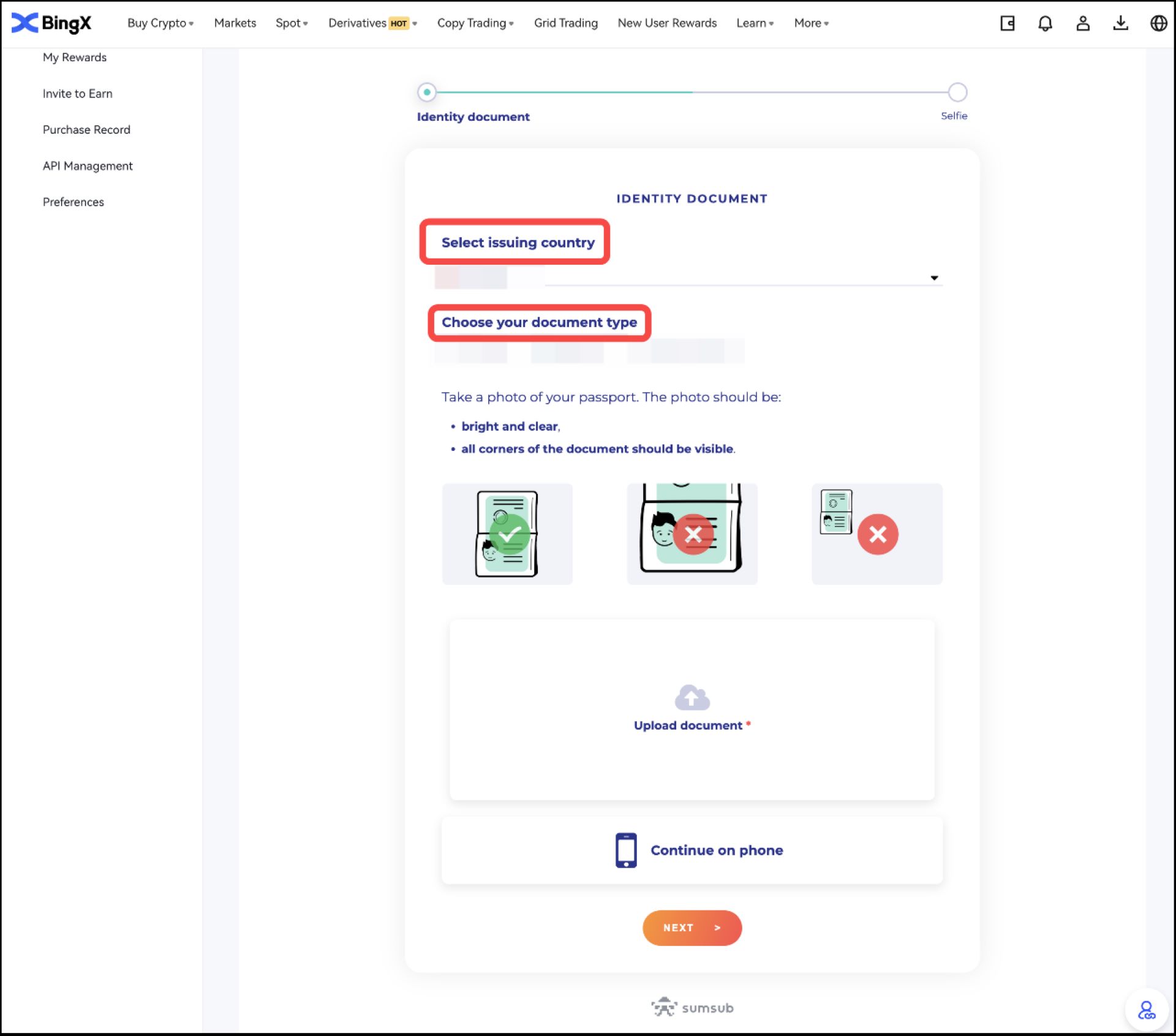Click the user profile icon
Image resolution: width=1176 pixels, height=1036 pixels.
1083,23
